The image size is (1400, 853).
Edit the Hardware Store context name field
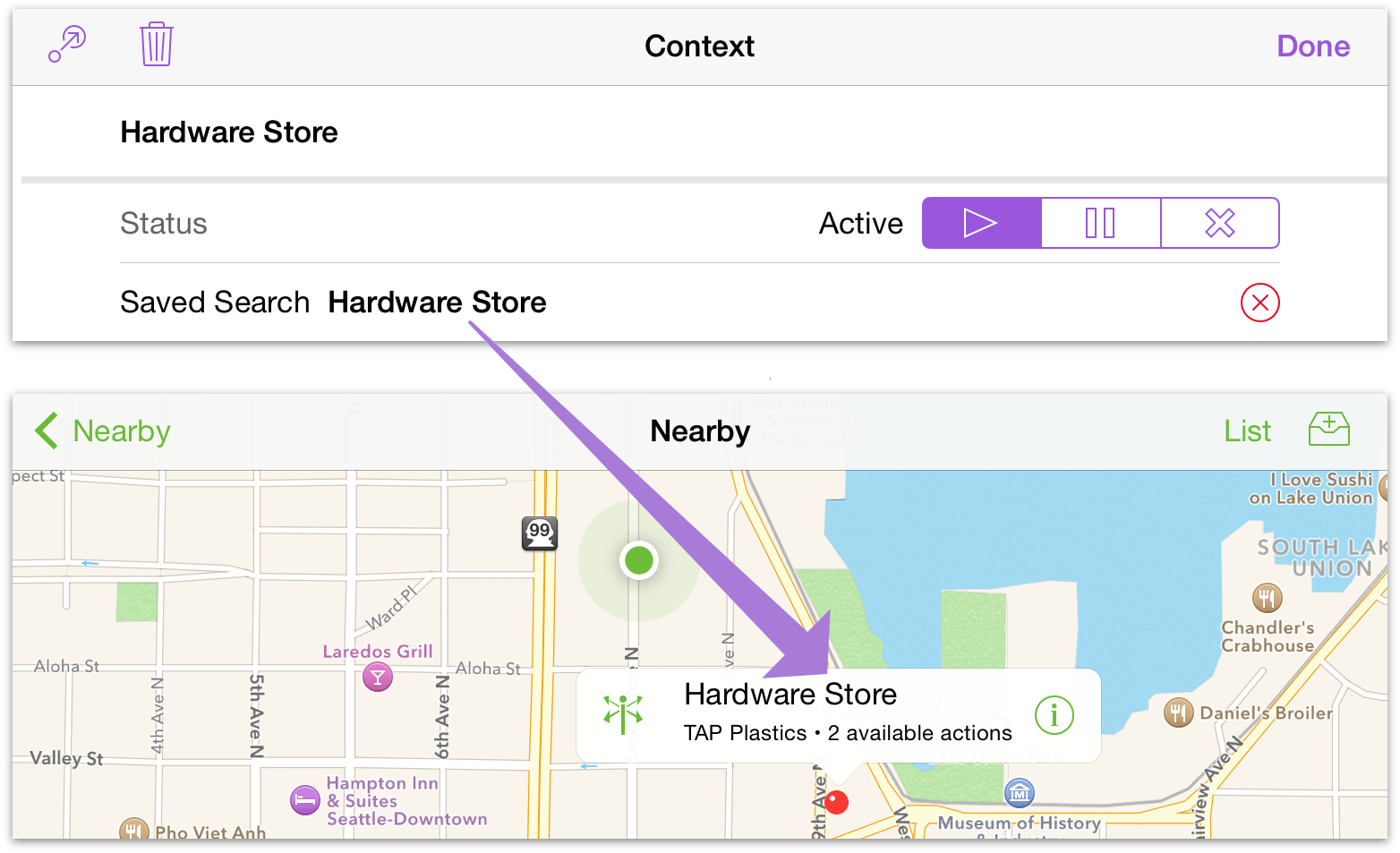coord(229,132)
